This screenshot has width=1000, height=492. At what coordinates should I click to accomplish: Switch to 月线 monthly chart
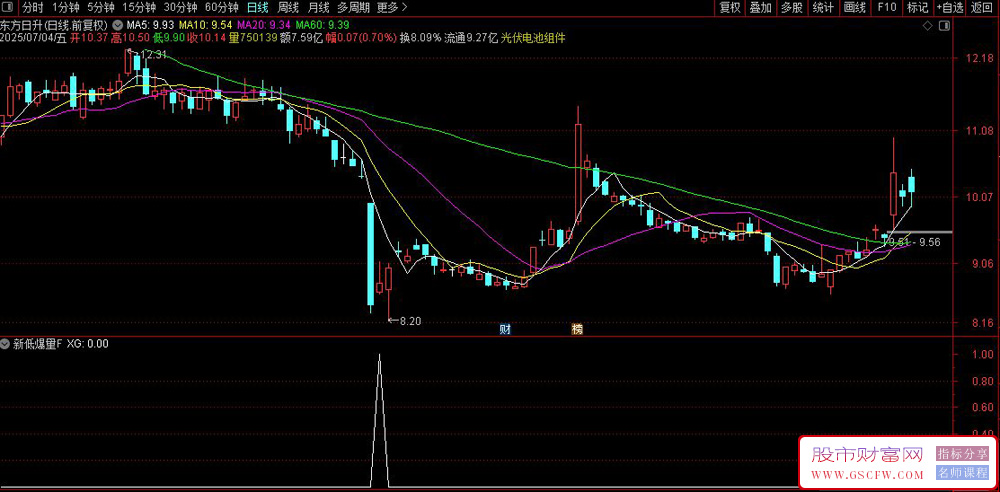click(x=318, y=8)
